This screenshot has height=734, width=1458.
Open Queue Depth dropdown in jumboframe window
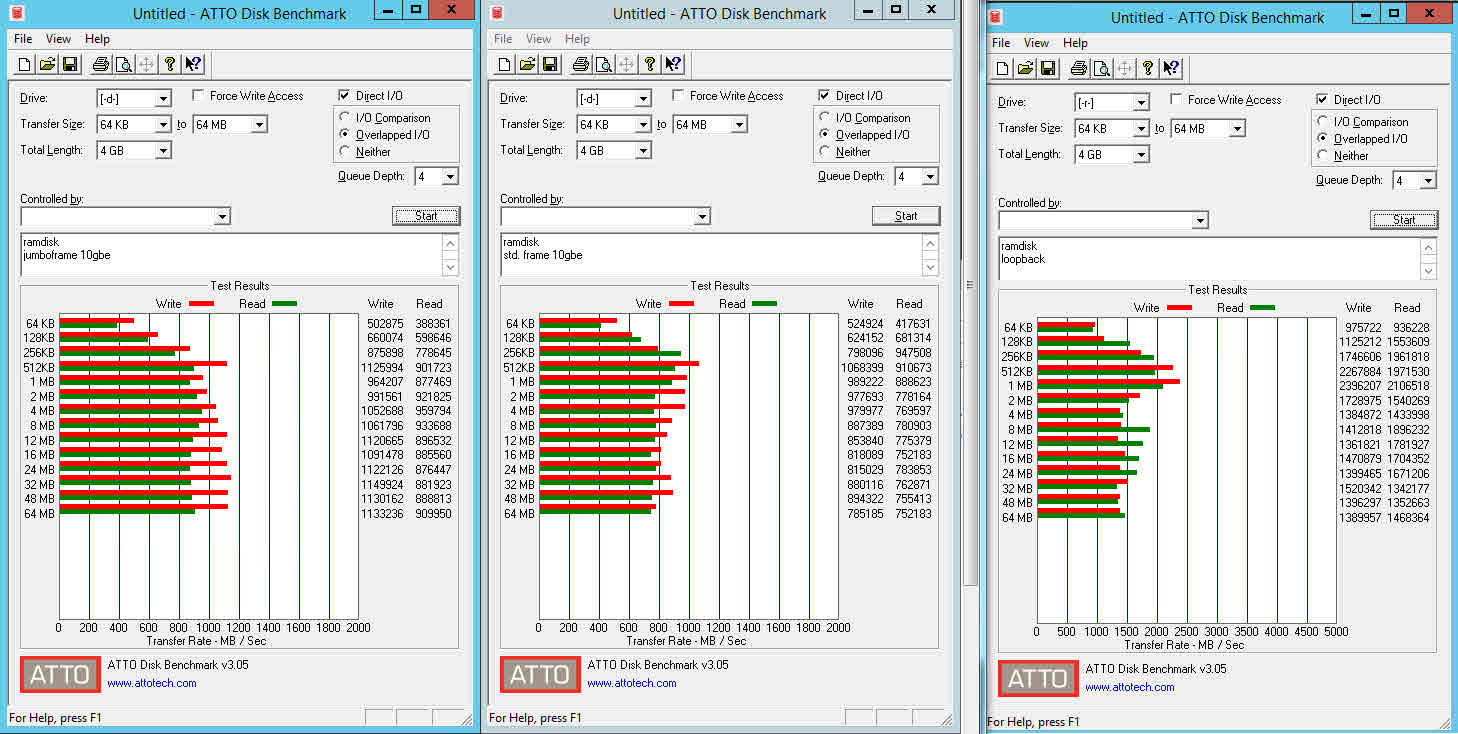click(x=450, y=177)
